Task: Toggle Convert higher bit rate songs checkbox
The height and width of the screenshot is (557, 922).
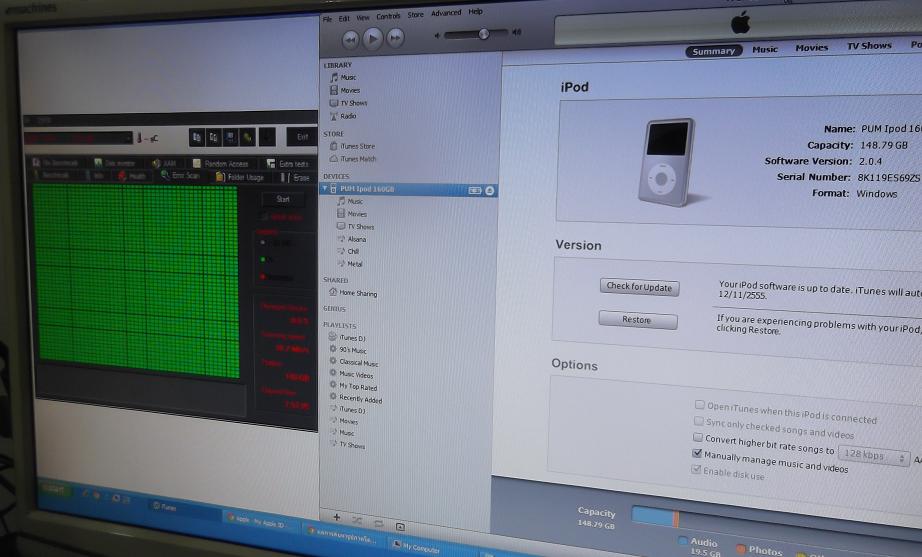Action: 699,438
